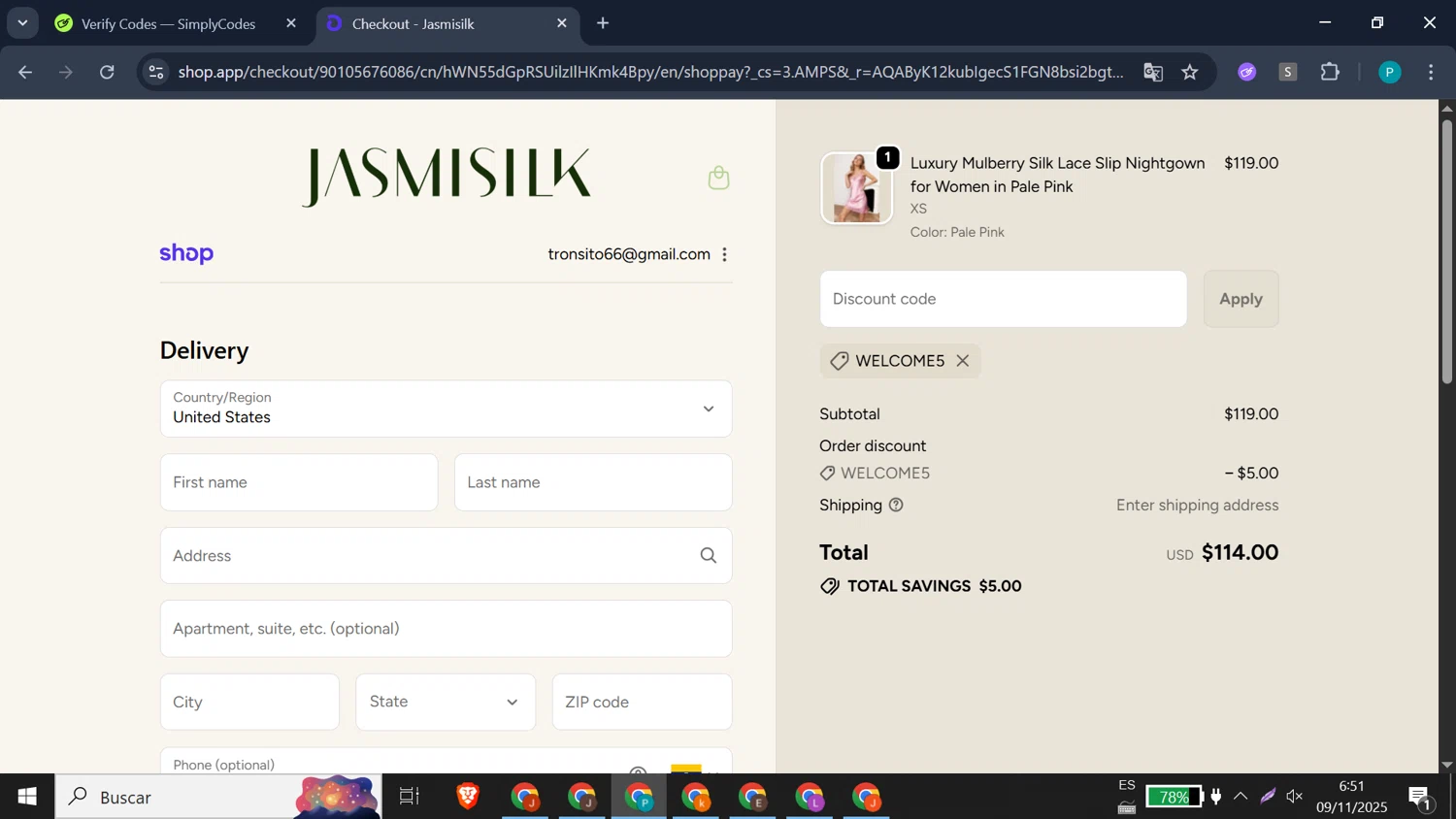
Task: Go back to previous page
Action: pos(25,72)
